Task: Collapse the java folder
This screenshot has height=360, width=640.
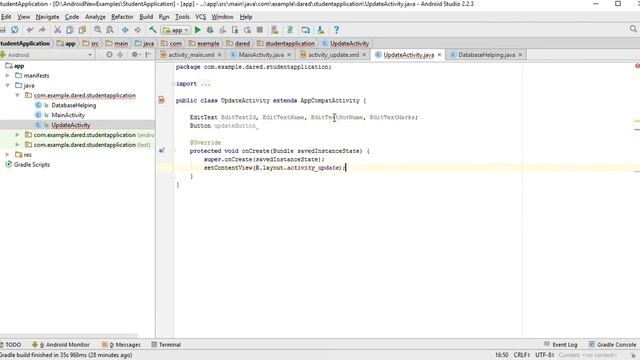Action: pyautogui.click(x=7, y=85)
